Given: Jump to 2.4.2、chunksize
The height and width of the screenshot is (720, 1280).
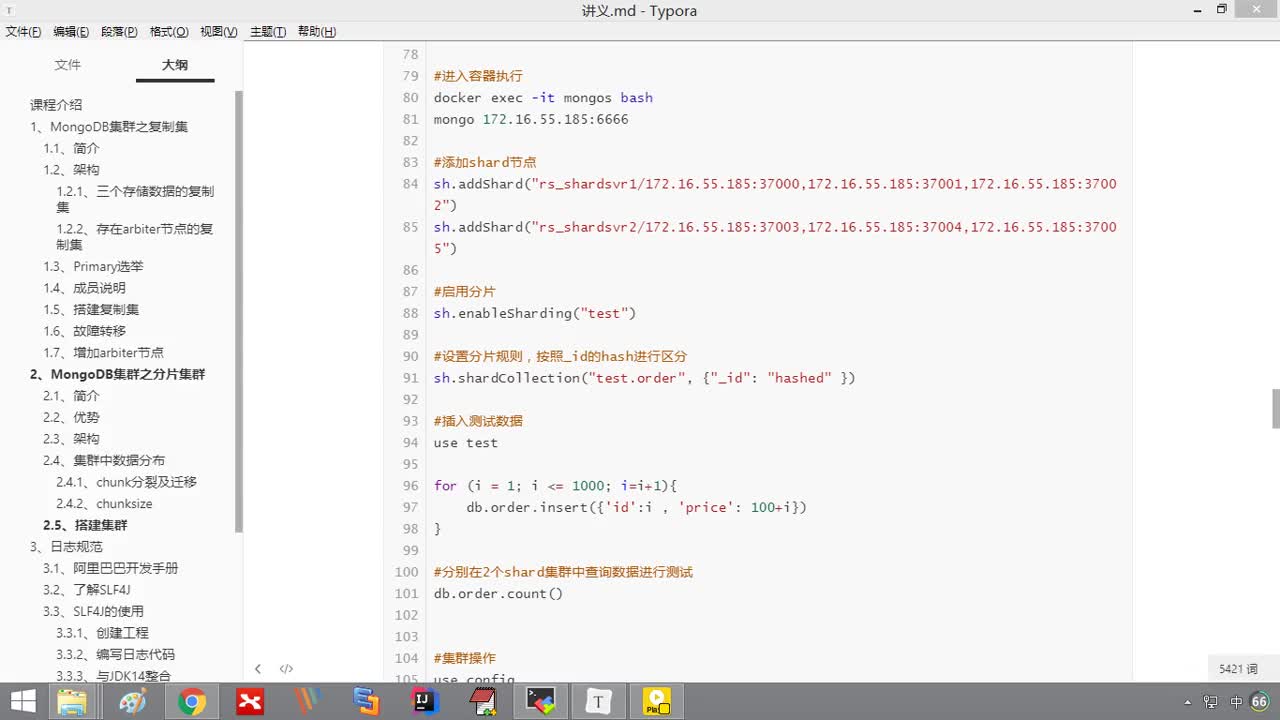Looking at the screenshot, I should click(104, 504).
